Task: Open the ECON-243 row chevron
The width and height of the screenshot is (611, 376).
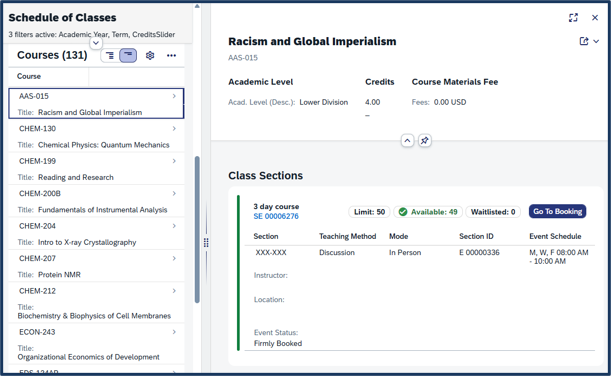Action: (174, 332)
